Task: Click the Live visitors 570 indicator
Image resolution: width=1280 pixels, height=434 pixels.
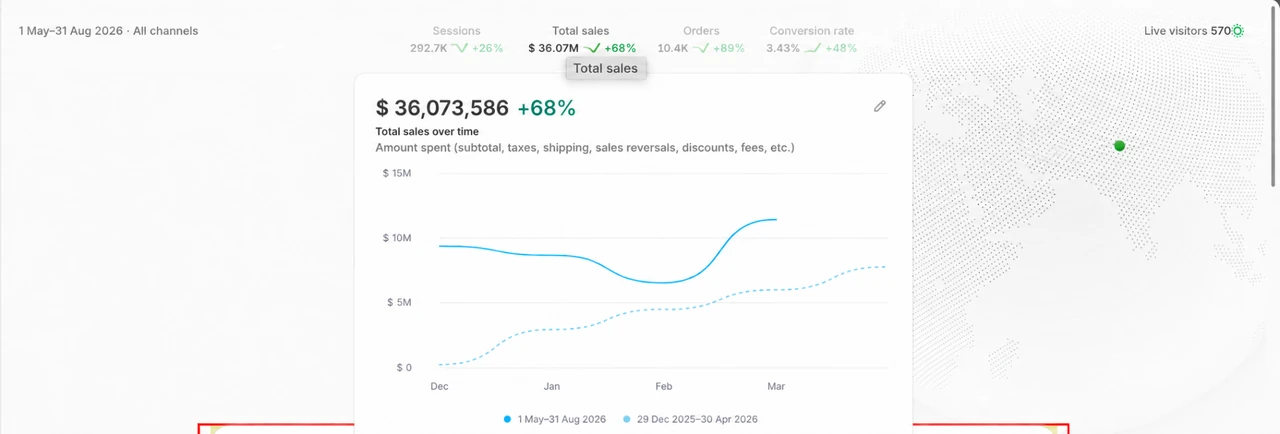Action: pos(1194,31)
